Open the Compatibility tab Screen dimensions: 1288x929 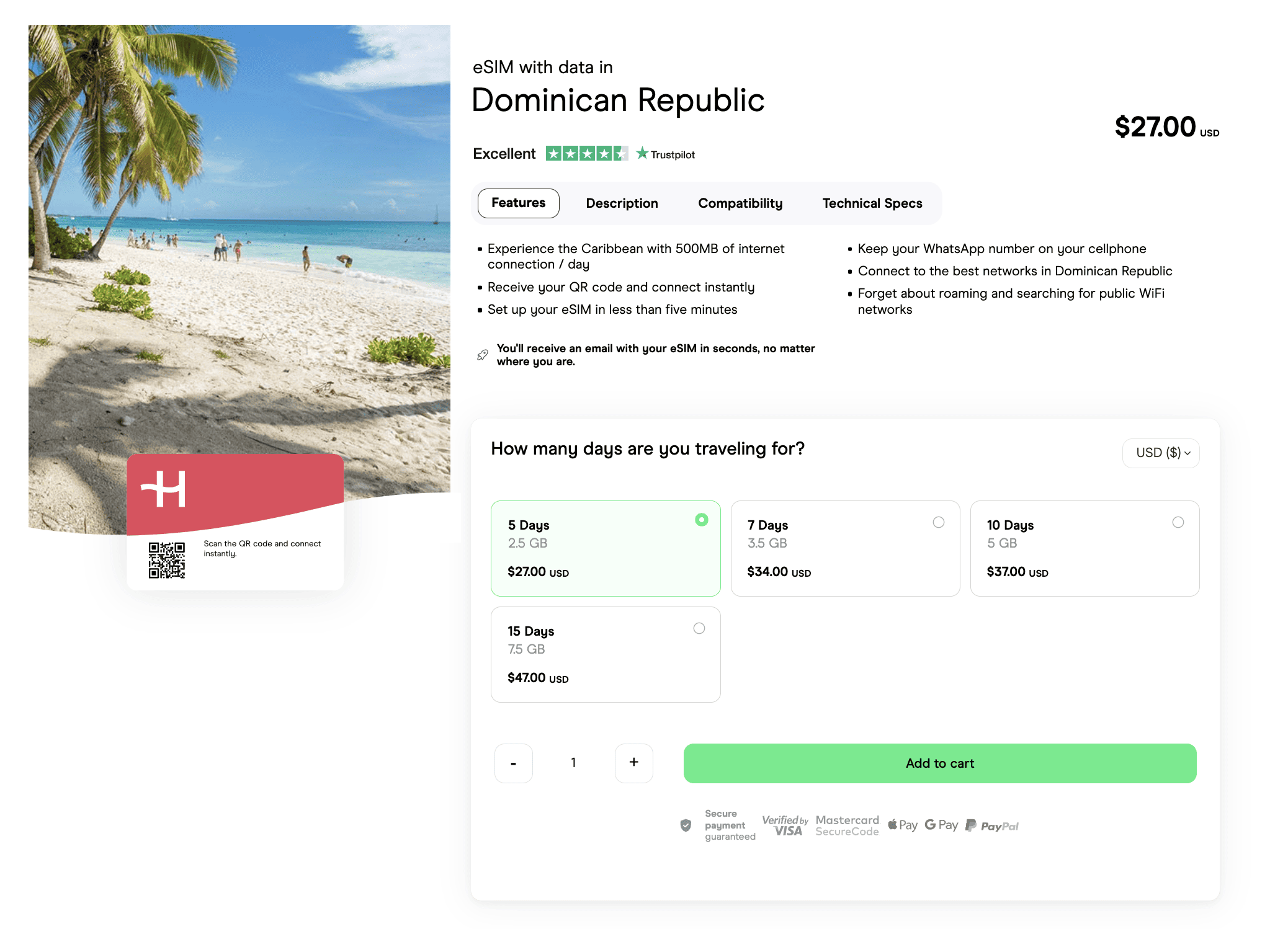(x=740, y=203)
